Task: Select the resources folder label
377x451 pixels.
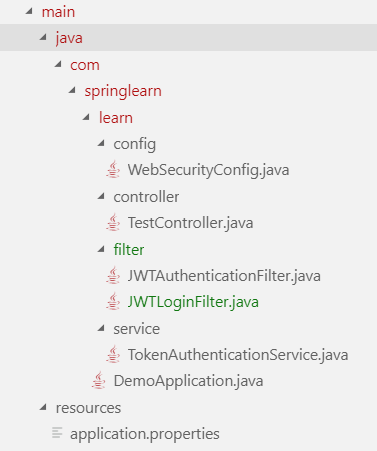Action: [x=88, y=408]
